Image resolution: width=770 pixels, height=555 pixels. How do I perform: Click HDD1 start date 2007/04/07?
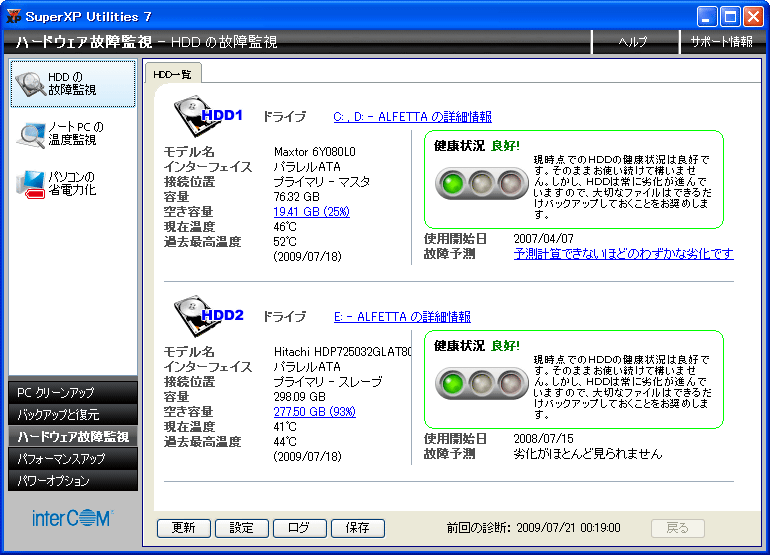click(544, 239)
